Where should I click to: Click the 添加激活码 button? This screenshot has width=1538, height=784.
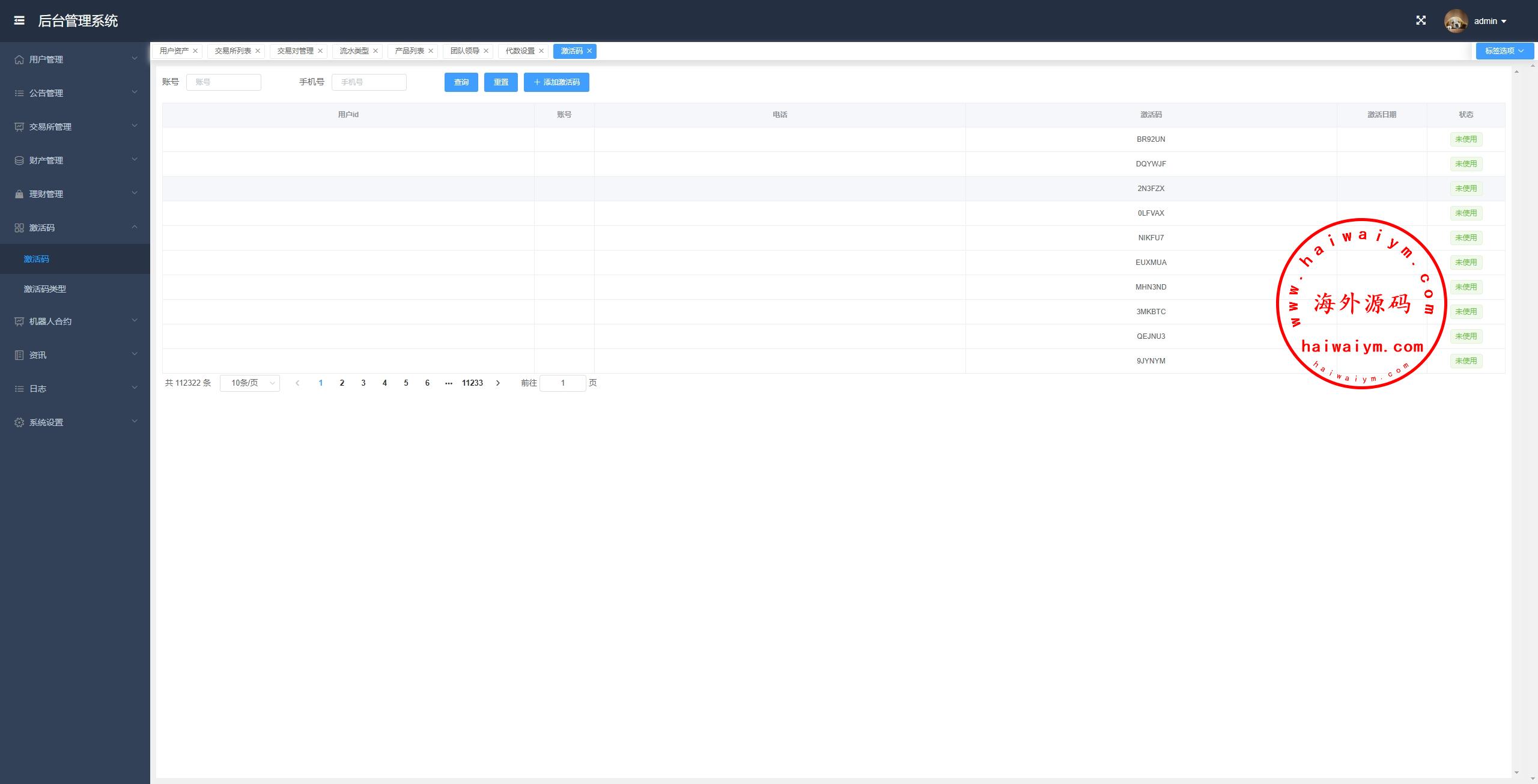556,82
